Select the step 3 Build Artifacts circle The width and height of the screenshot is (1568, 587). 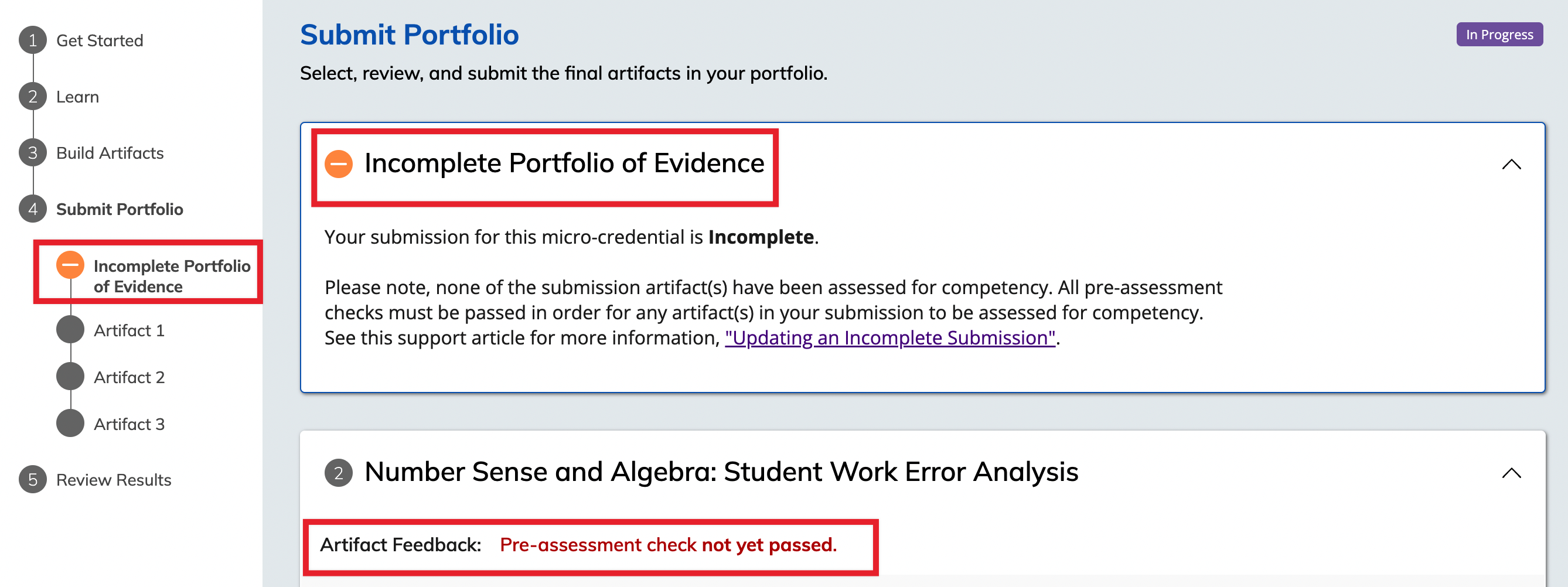coord(33,153)
